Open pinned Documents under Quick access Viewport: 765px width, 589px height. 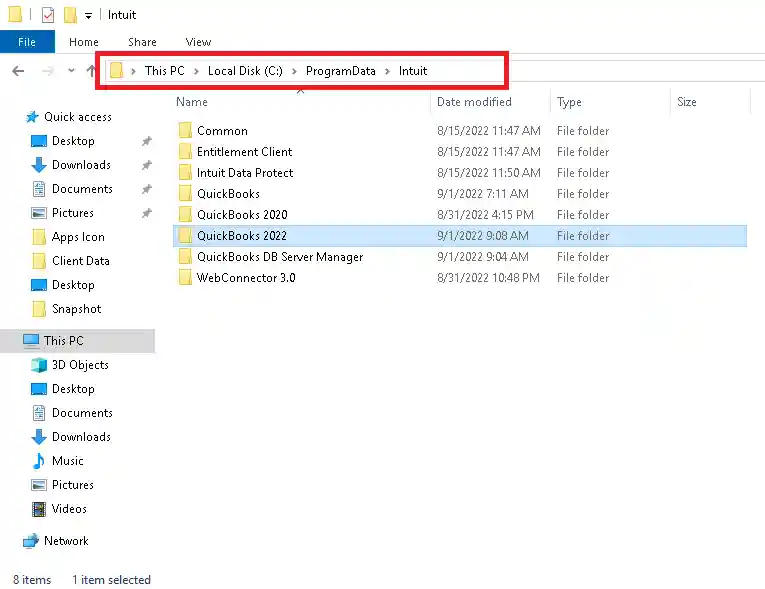pos(82,189)
